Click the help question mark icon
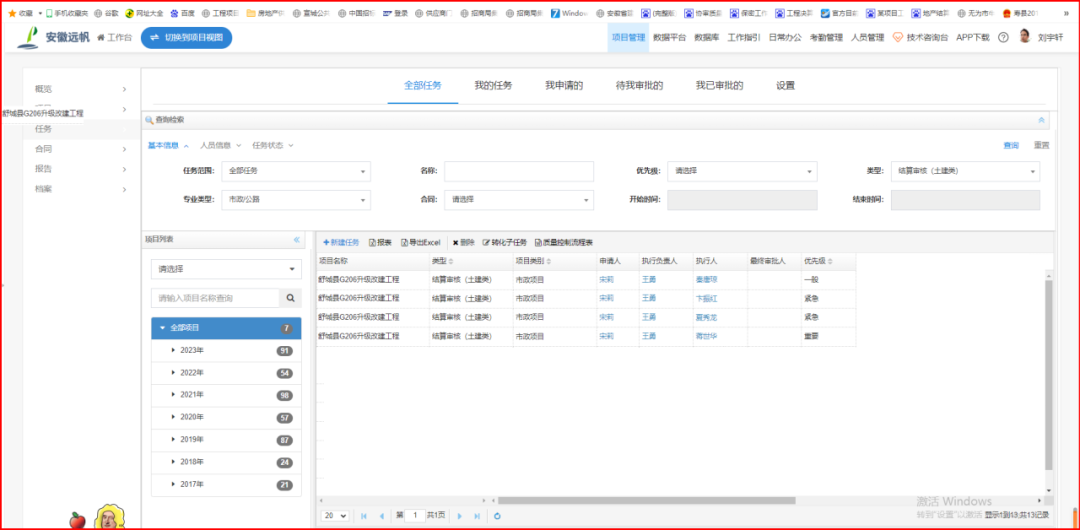This screenshot has height=530, width=1080. (x=1003, y=38)
